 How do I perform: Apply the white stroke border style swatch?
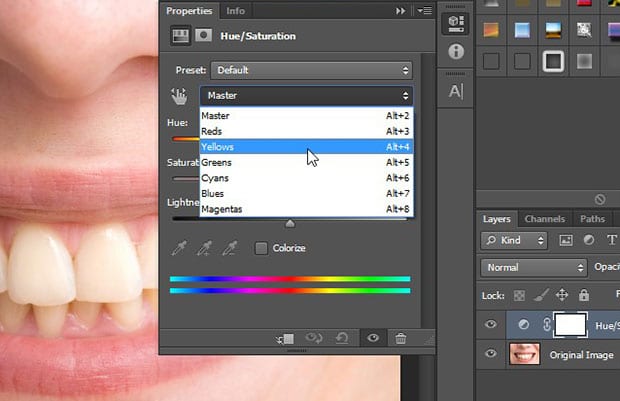click(x=553, y=61)
